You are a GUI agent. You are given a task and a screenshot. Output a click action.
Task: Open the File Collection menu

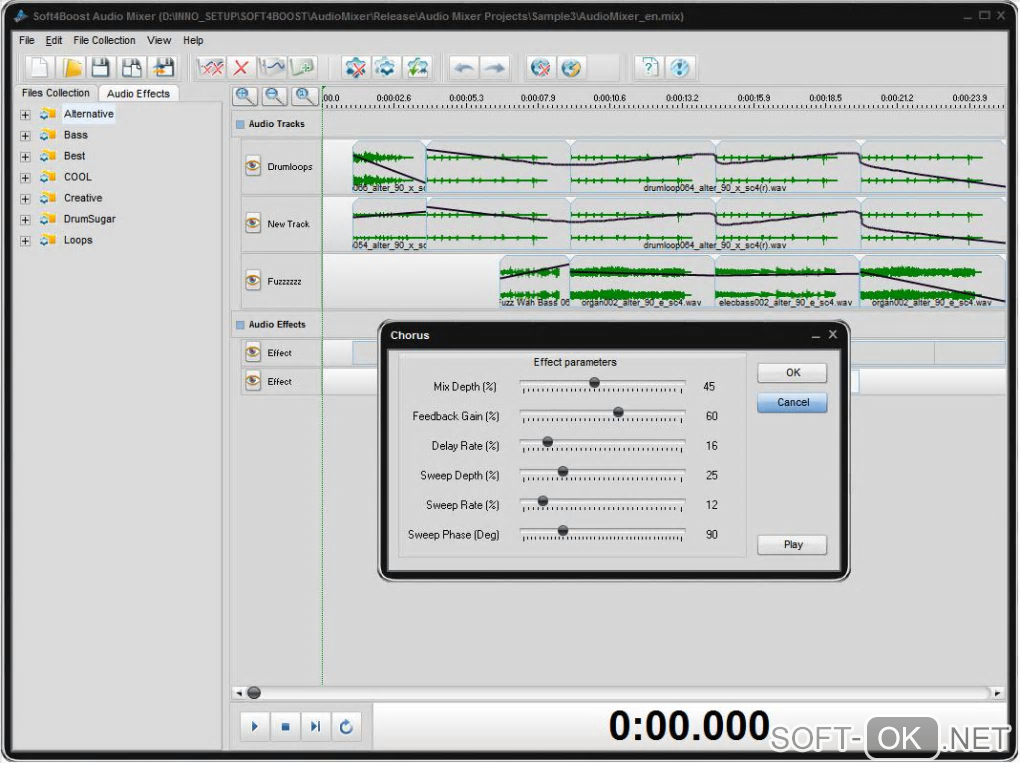[104, 40]
